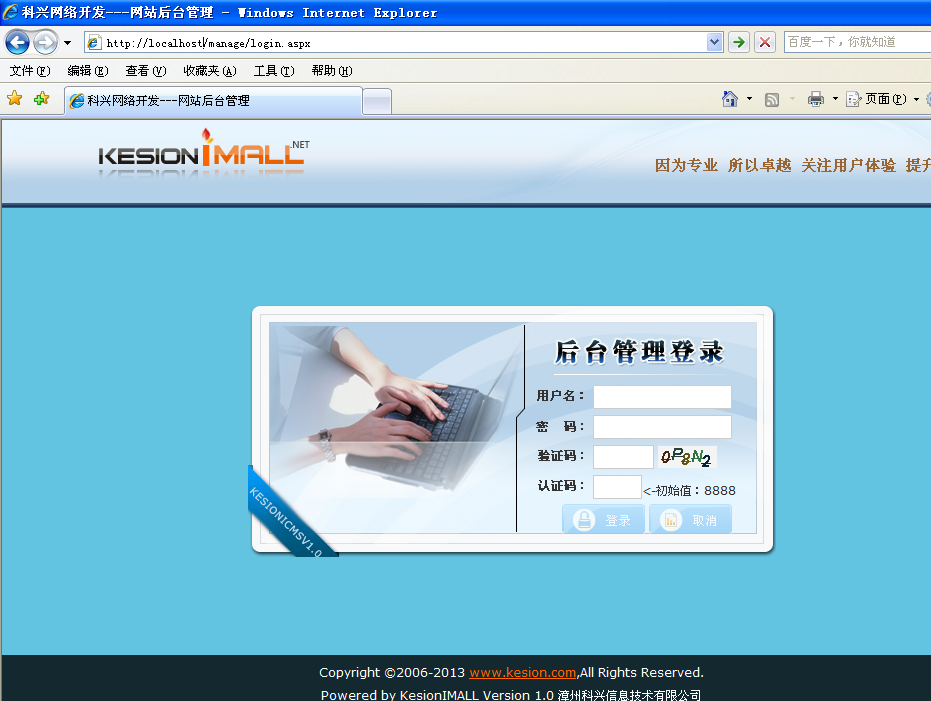Image resolution: width=931 pixels, height=701 pixels.
Task: Click the Home page house icon
Action: (730, 99)
